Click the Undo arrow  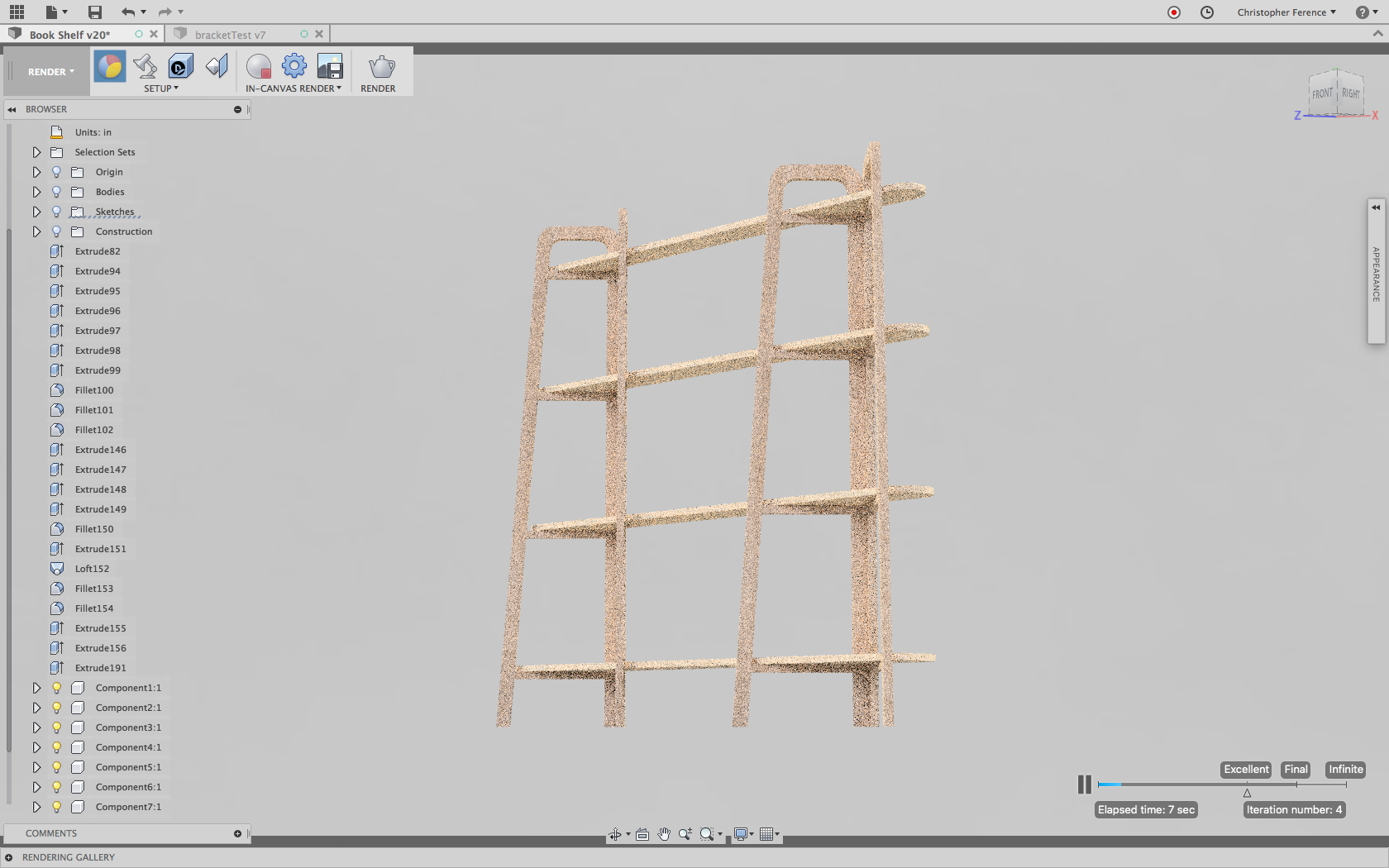[127, 12]
